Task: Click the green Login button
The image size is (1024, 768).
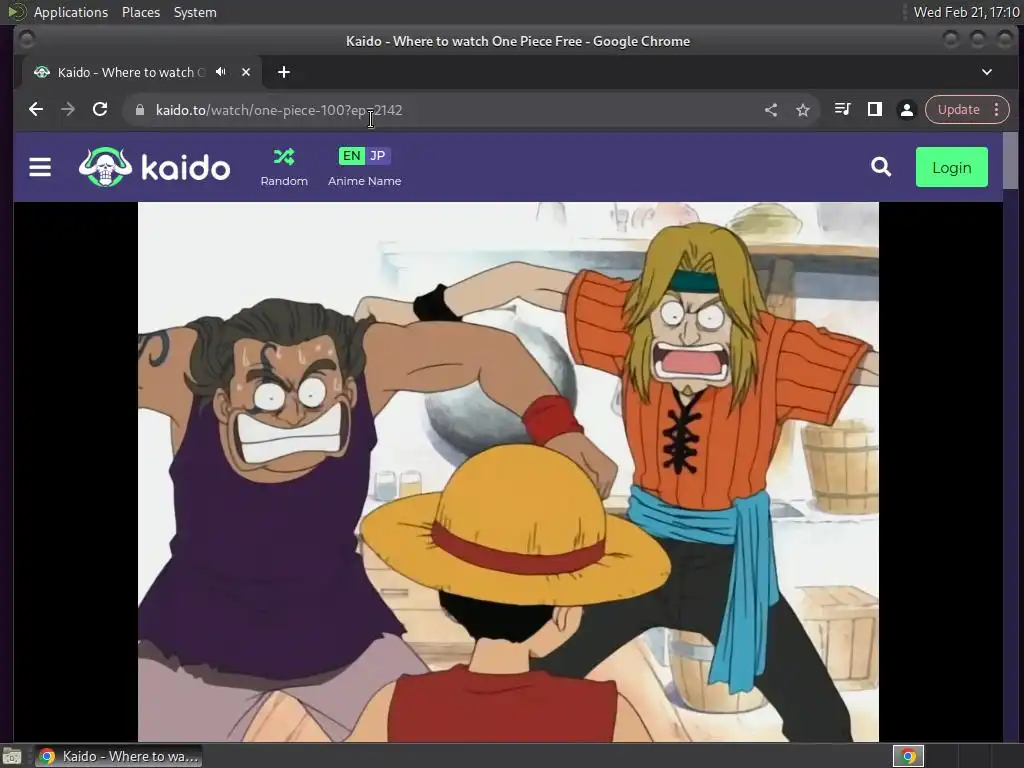Action: pyautogui.click(x=952, y=167)
